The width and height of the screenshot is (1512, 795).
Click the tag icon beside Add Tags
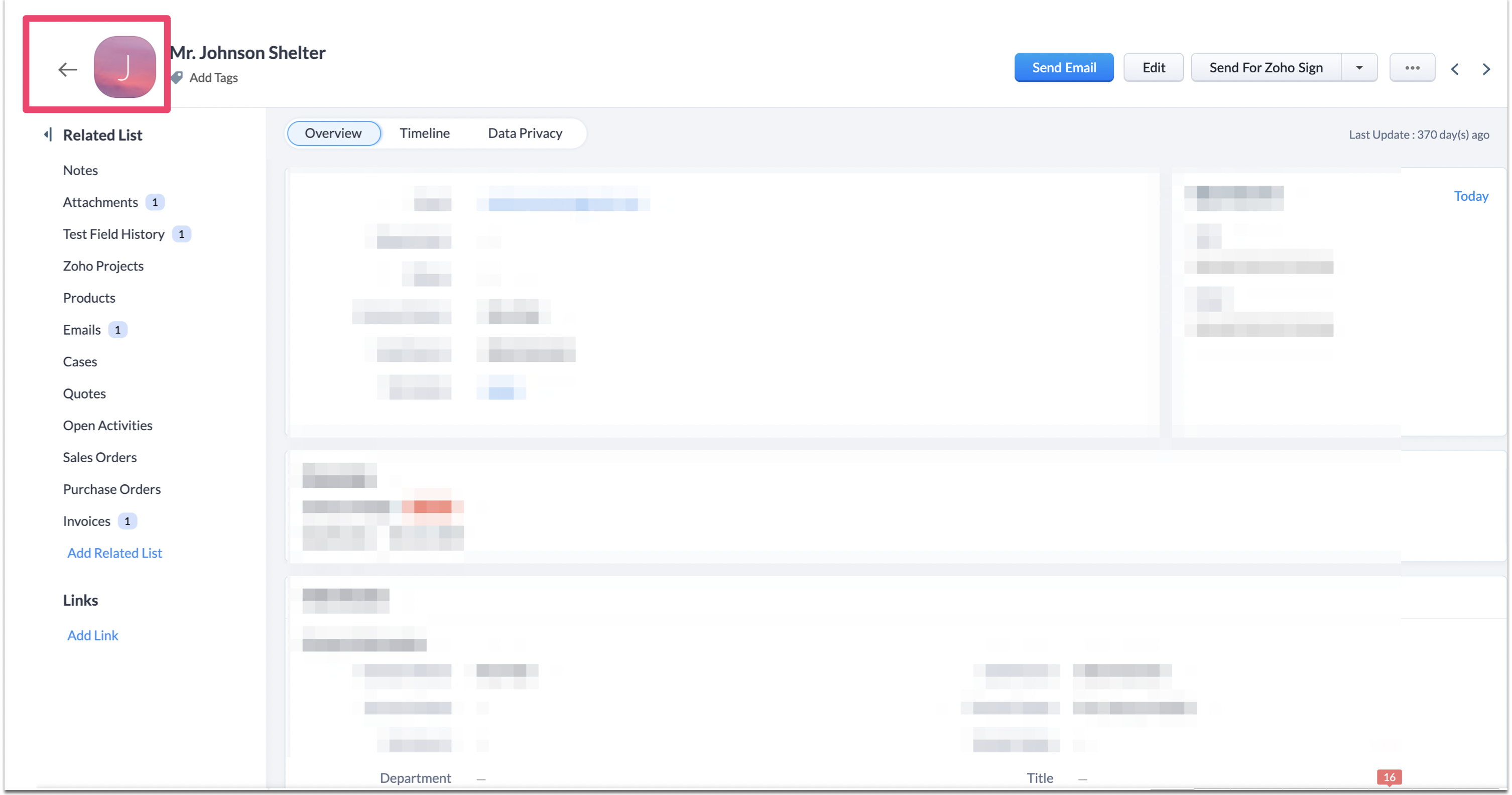tap(177, 77)
